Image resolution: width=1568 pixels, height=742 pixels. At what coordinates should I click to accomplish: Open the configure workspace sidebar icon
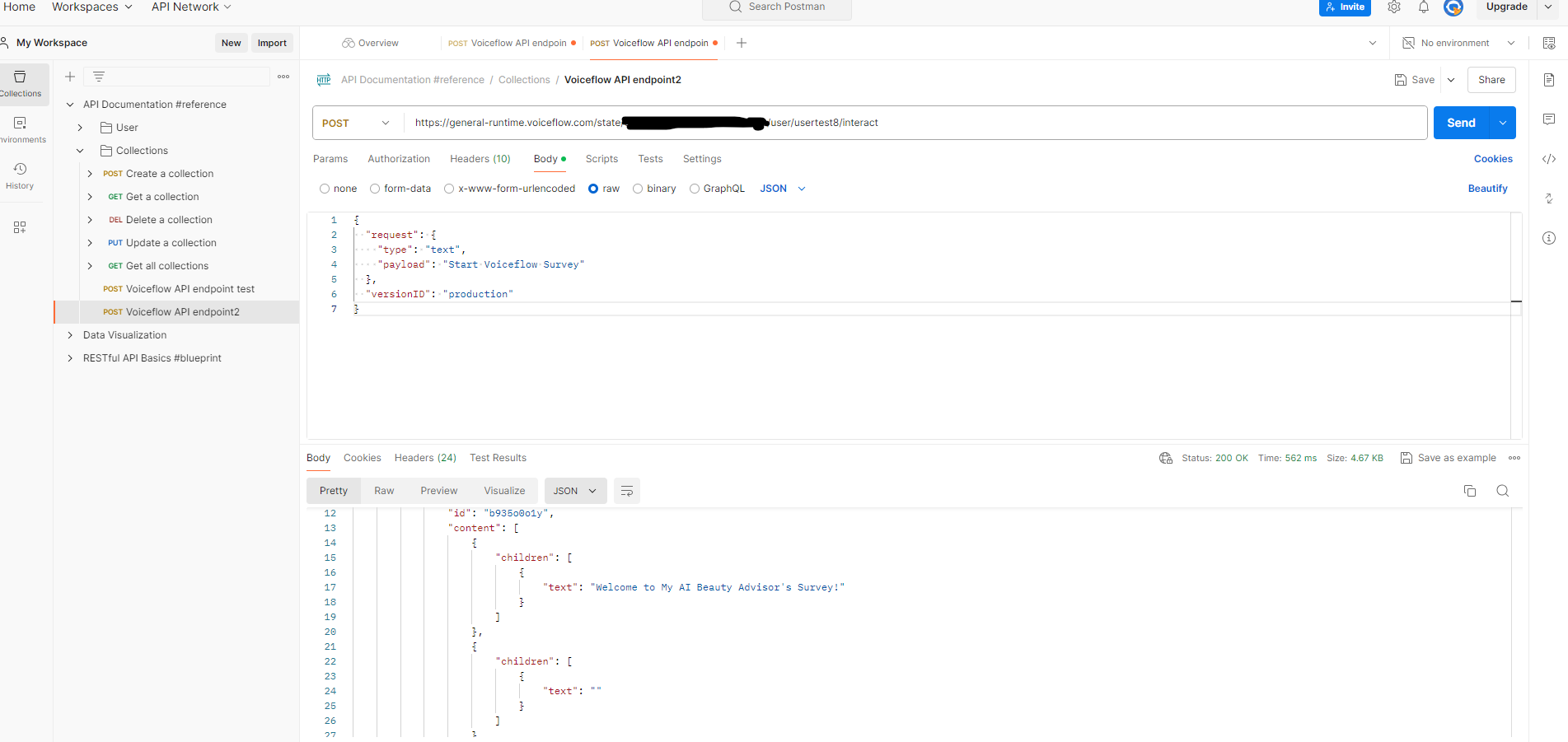click(x=20, y=227)
